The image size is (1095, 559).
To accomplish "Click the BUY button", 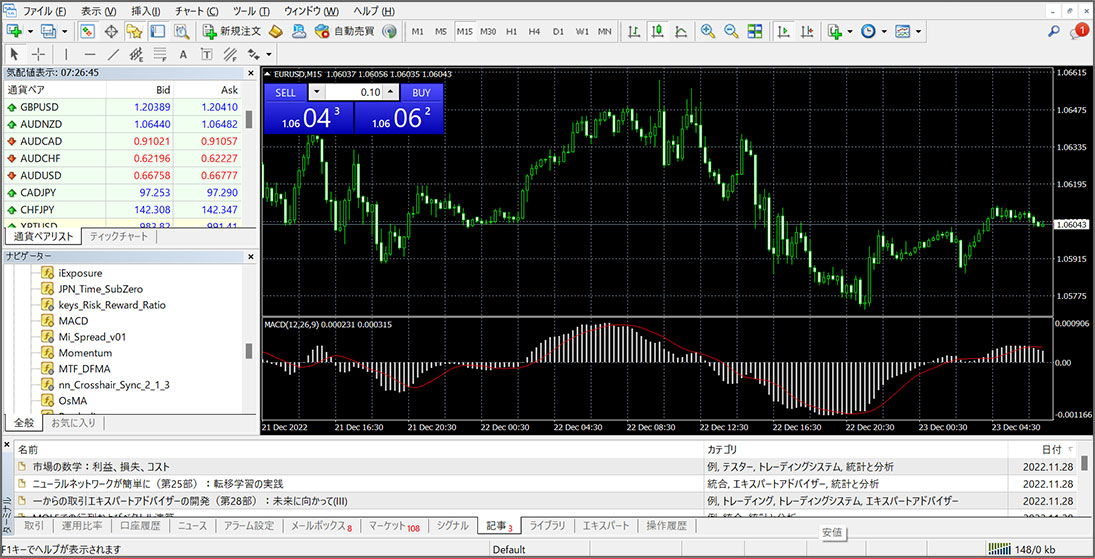I will click(421, 92).
